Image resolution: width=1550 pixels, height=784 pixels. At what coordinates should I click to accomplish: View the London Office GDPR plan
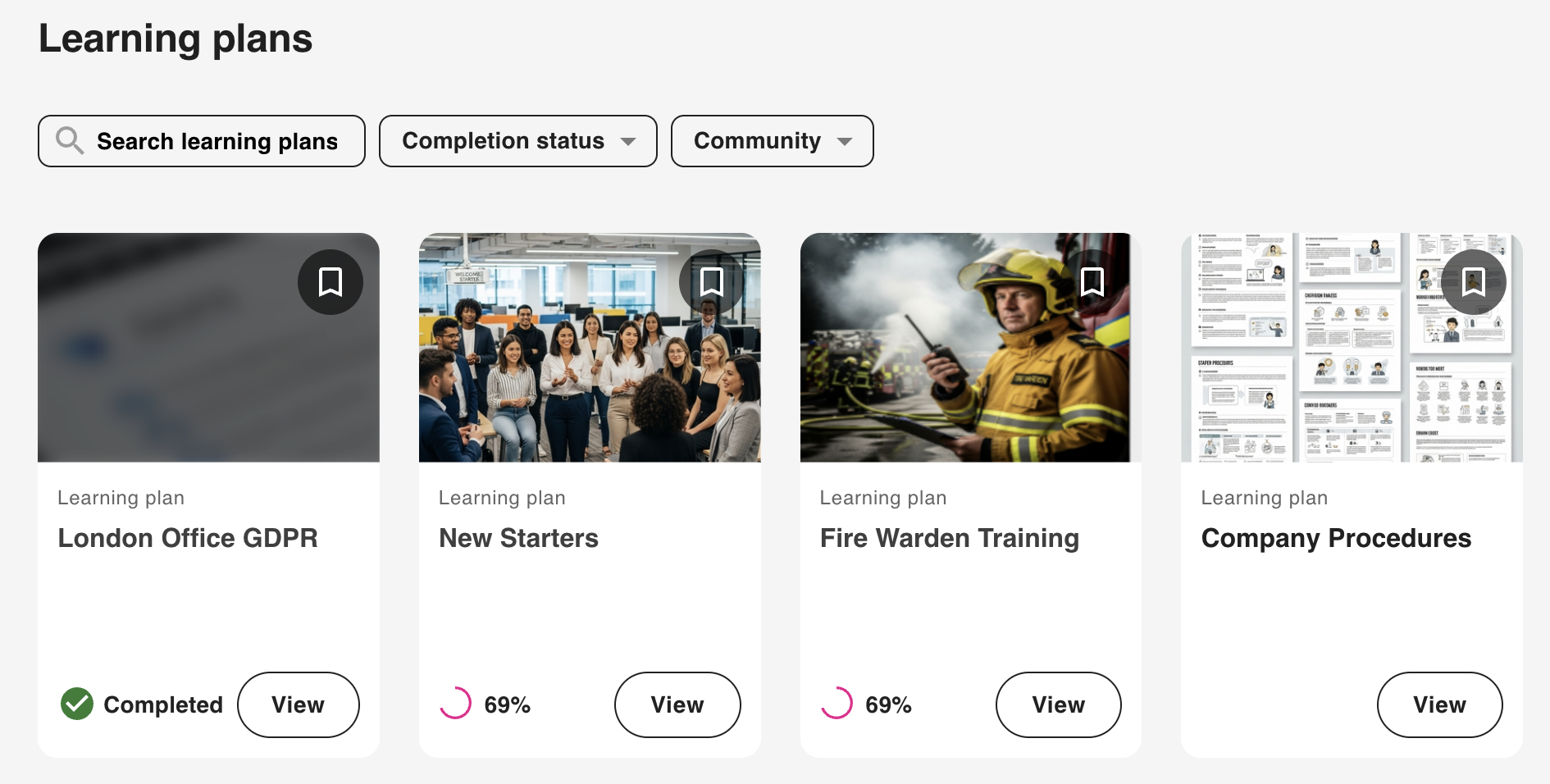point(298,704)
